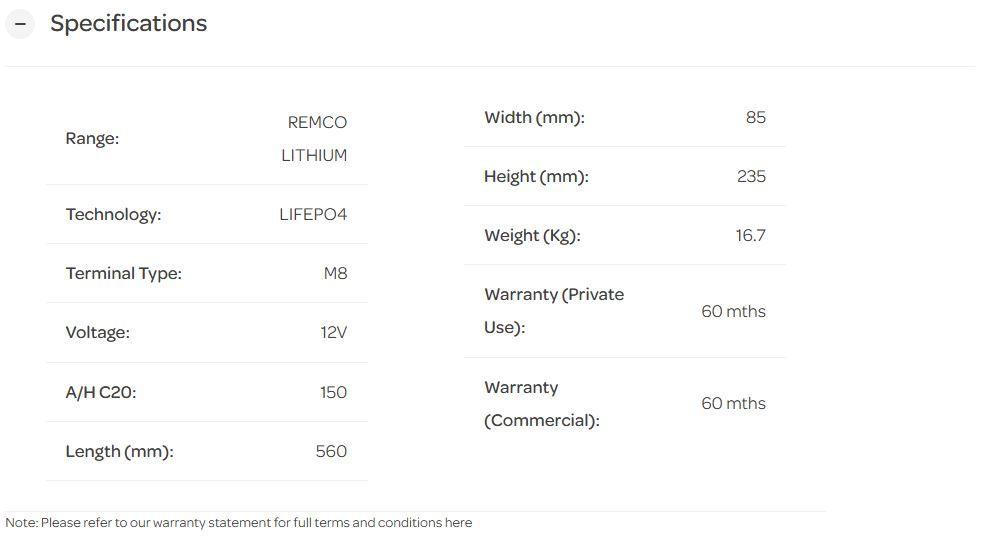The image size is (985, 548).
Task: Open warranty statement link in the note
Action: [457, 523]
